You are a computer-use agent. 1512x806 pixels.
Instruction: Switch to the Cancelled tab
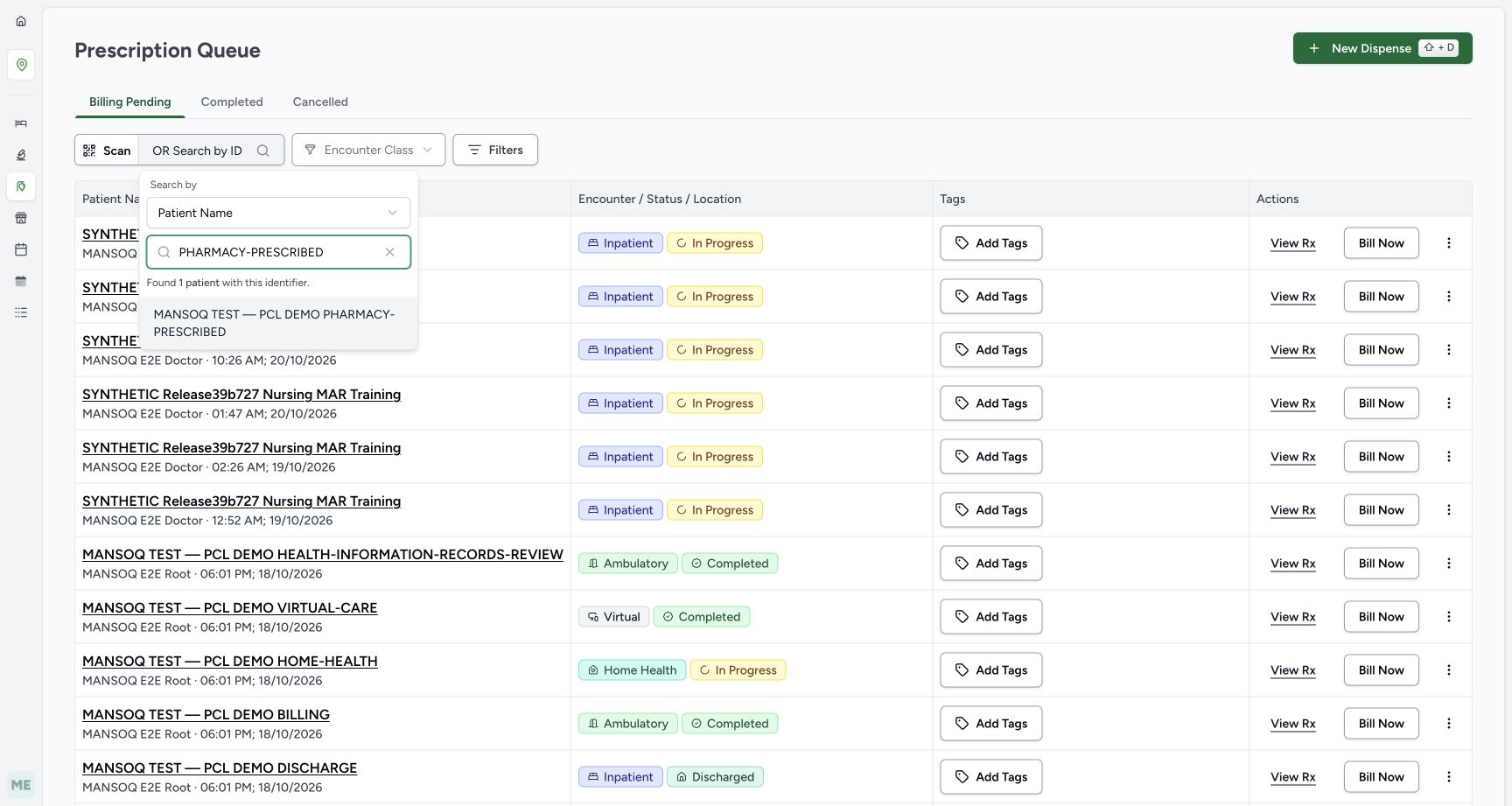[320, 102]
